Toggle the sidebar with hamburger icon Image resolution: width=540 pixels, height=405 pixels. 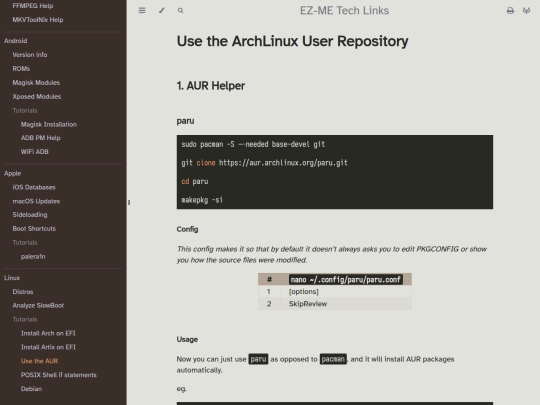coord(142,10)
